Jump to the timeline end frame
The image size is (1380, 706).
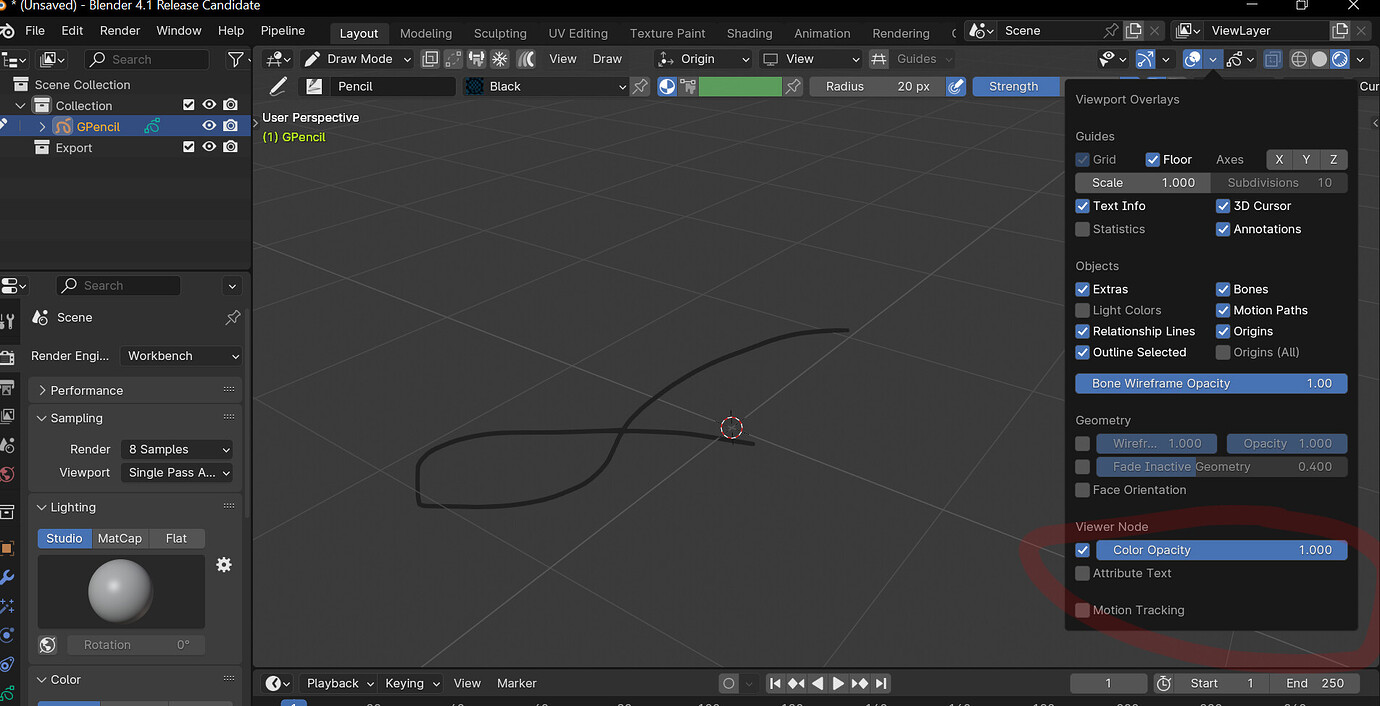[x=881, y=683]
